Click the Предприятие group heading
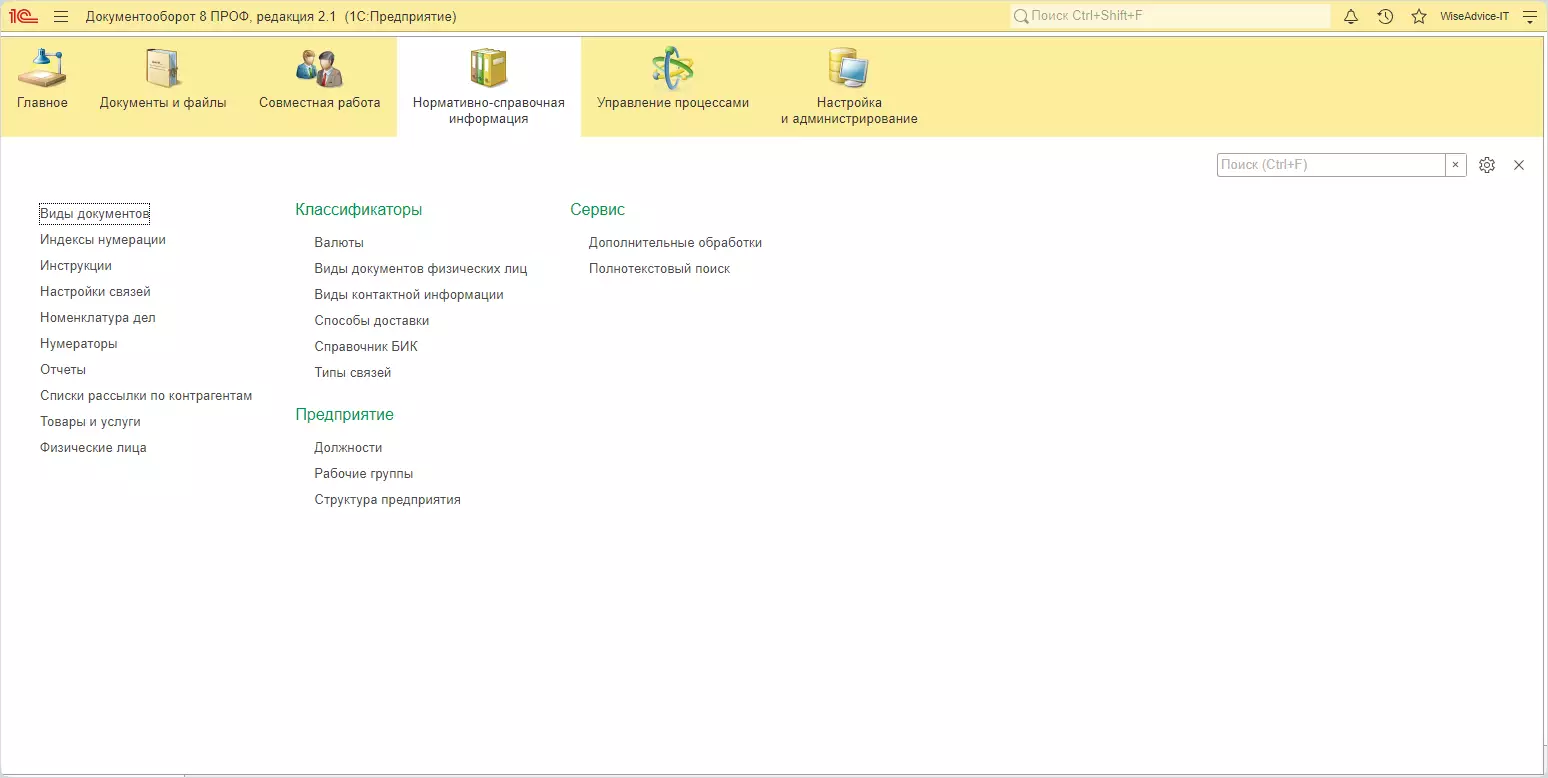 coord(345,415)
